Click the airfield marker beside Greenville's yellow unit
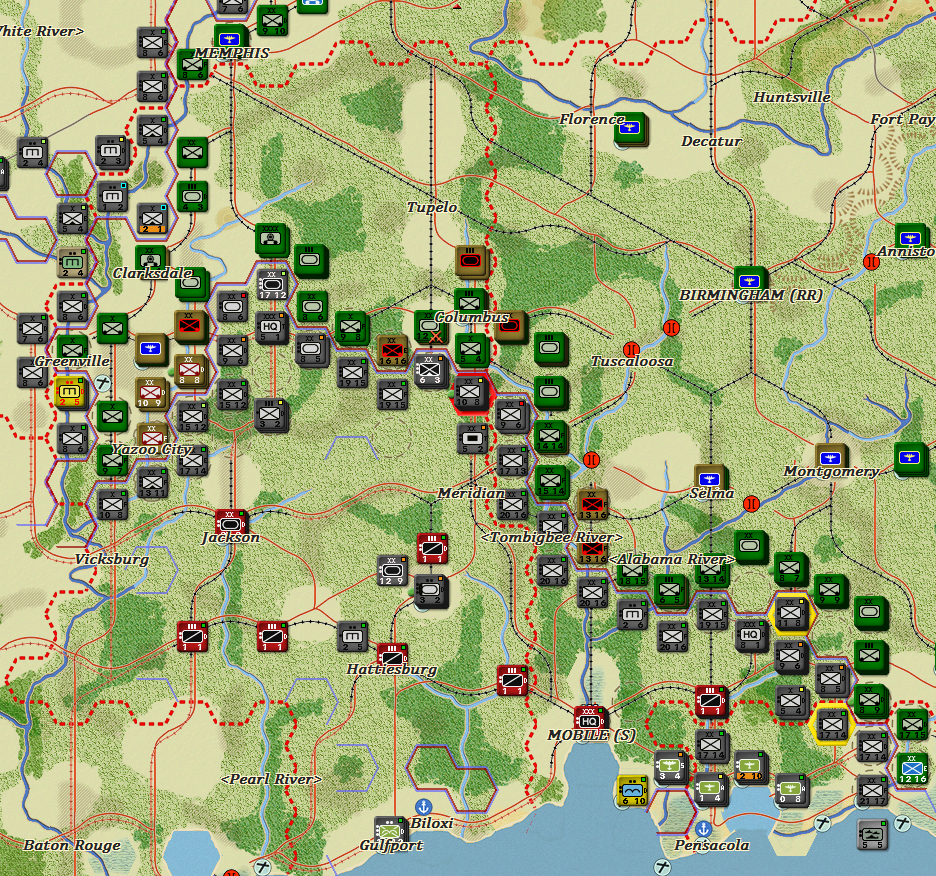 [103, 383]
